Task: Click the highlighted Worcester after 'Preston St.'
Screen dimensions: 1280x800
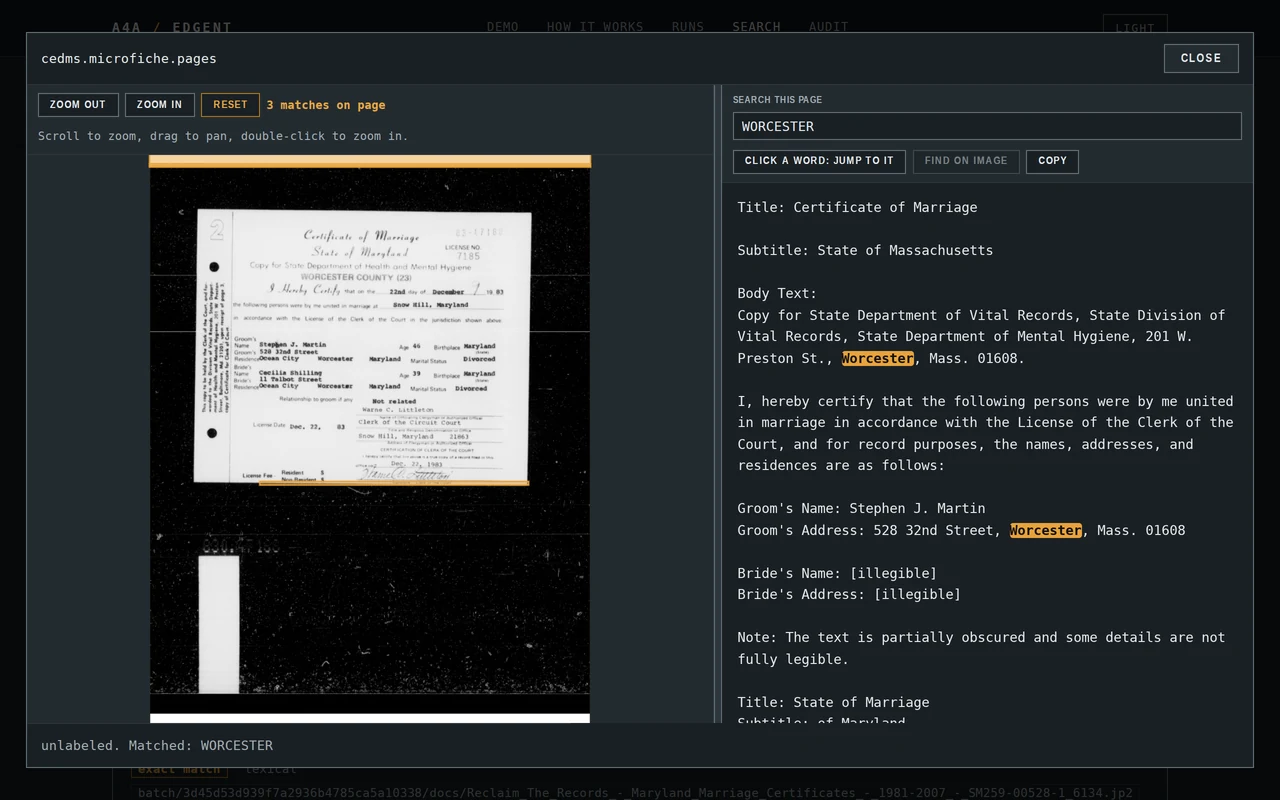Action: point(878,358)
